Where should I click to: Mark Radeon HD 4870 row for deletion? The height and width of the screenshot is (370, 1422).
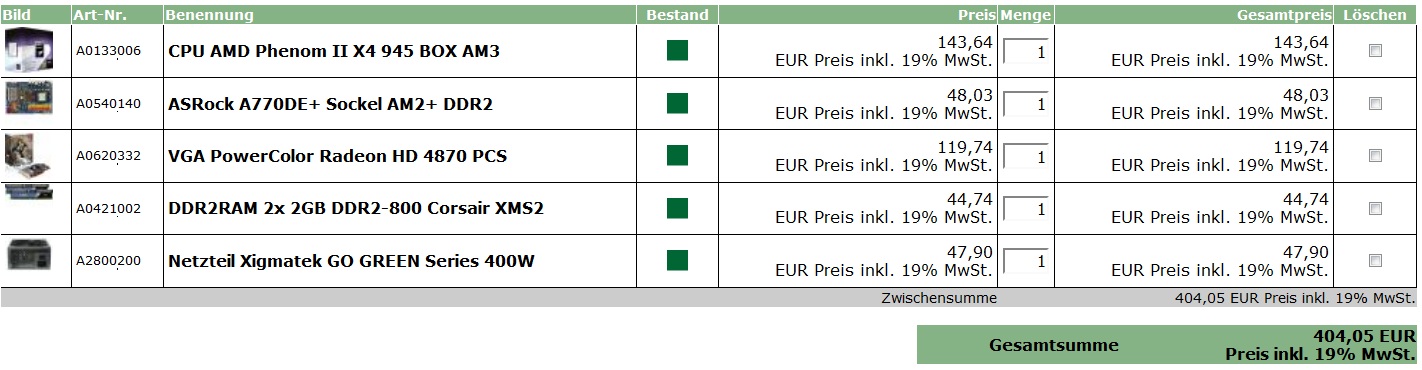(1375, 156)
